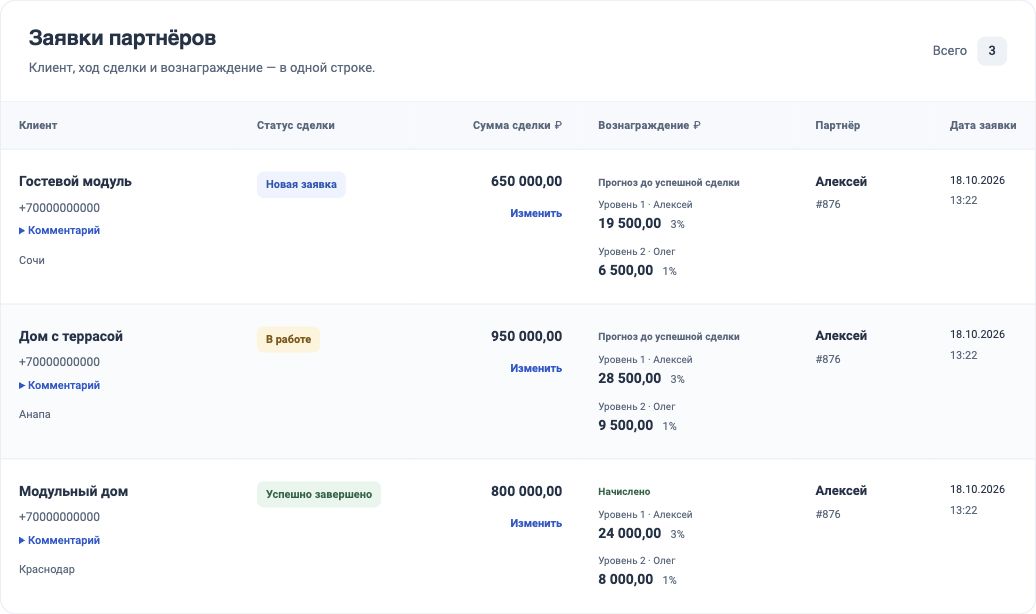Screen dimensions: 1036x614
Task: Click the Всего label
Action: [949, 51]
